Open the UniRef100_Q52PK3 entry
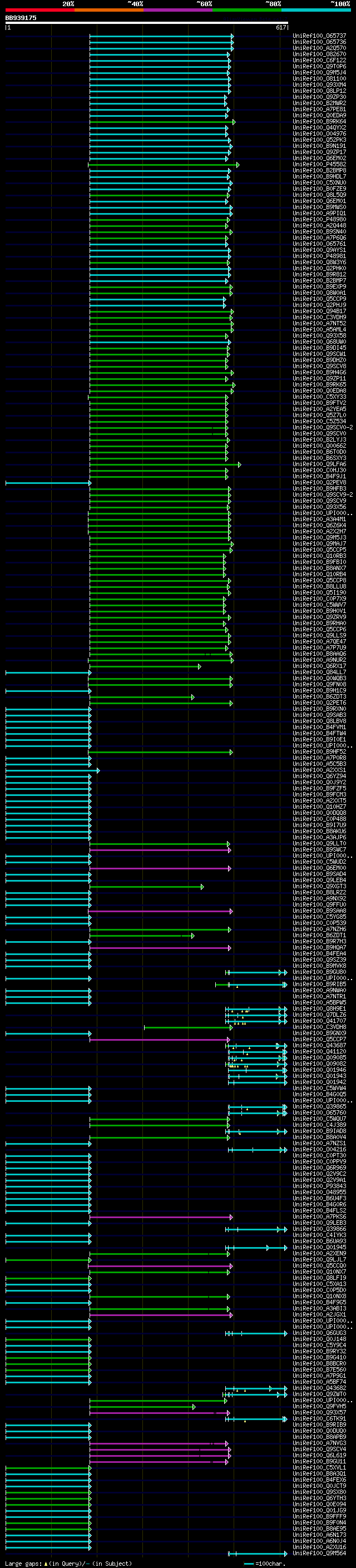 click(x=319, y=140)
